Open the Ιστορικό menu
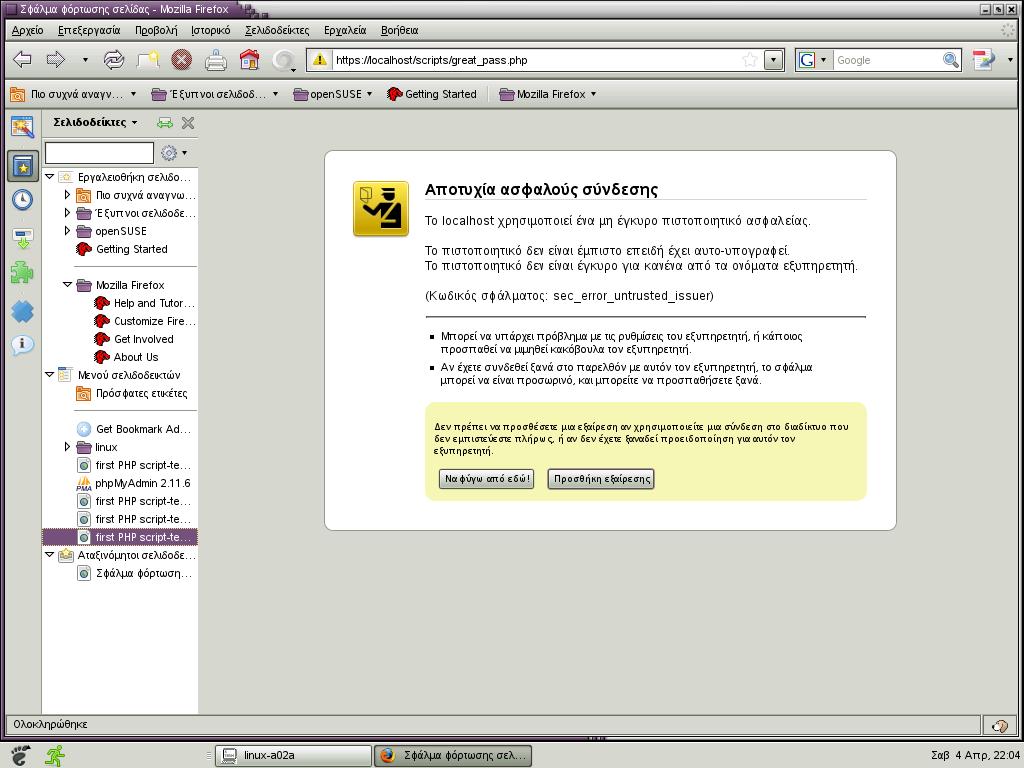The image size is (1024, 768). coord(210,30)
